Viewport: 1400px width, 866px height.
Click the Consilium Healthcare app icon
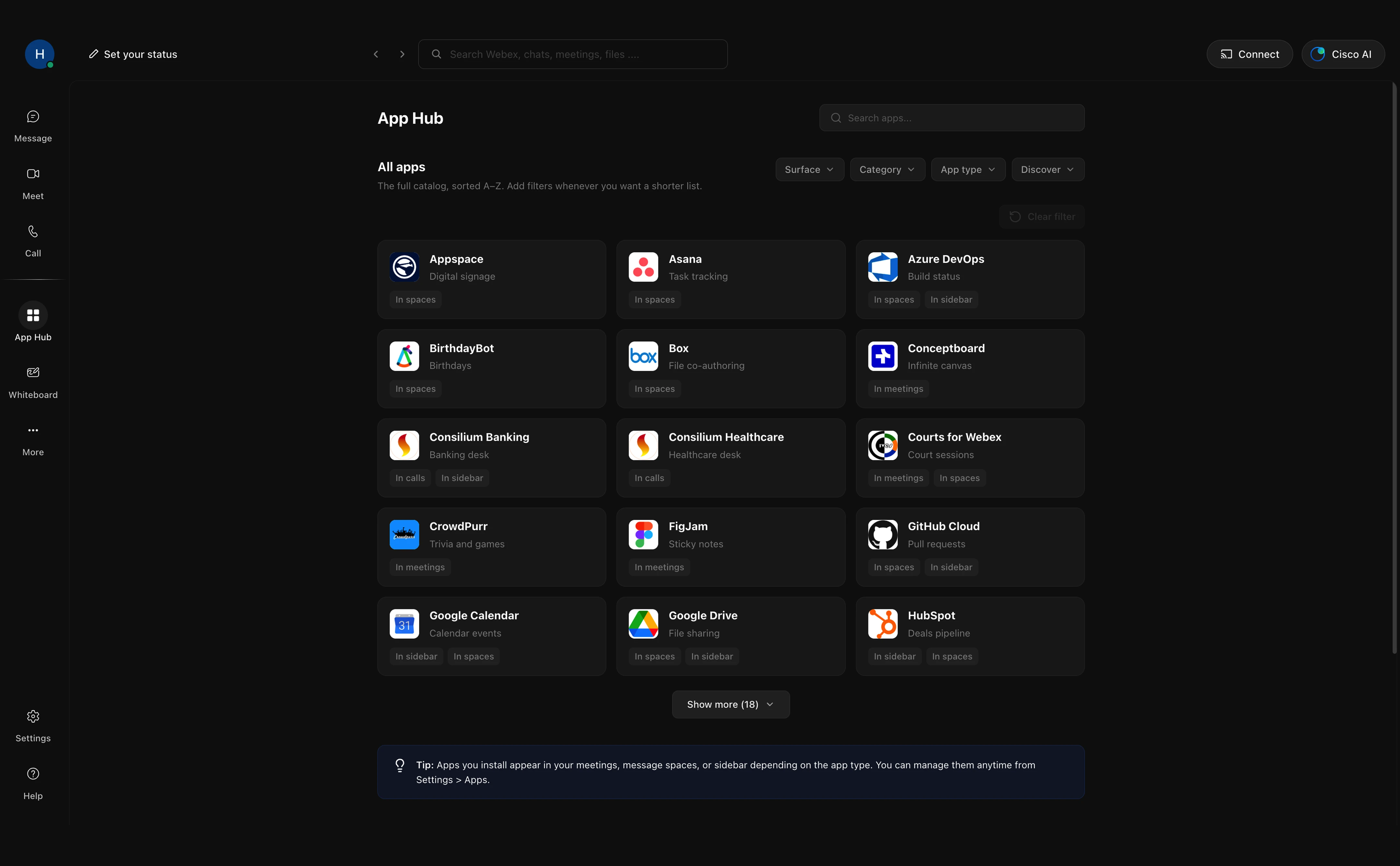pos(643,445)
